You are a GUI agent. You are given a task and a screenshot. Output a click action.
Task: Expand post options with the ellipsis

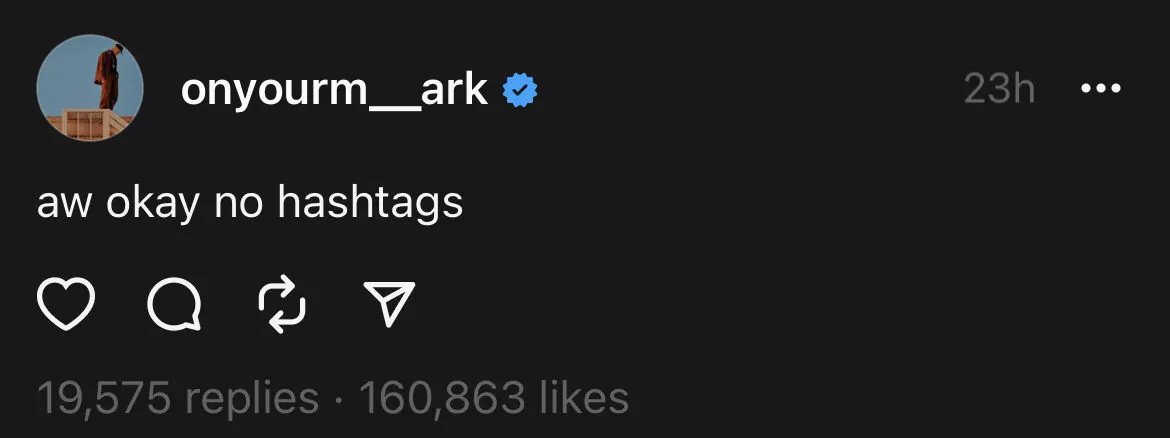coord(1101,90)
